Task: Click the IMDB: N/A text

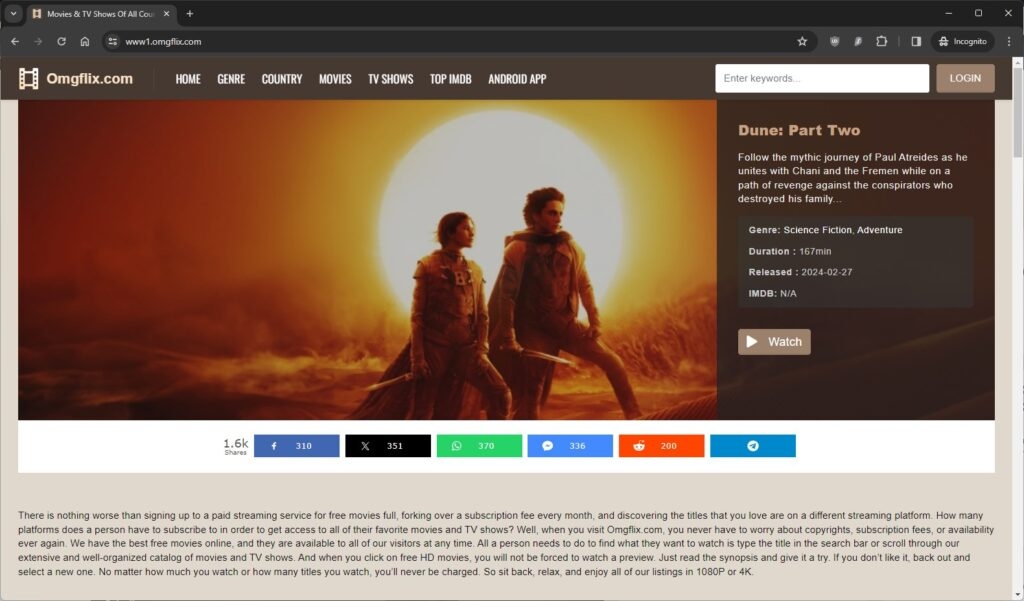Action: point(773,293)
